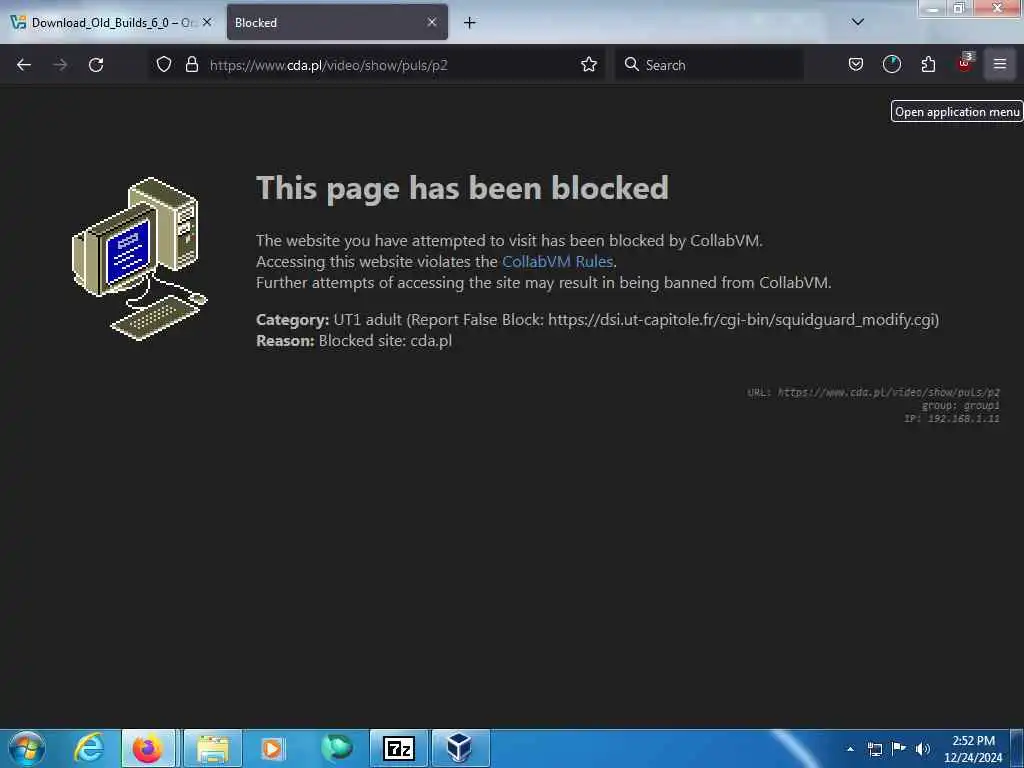Open the Windows Start menu
The height and width of the screenshot is (768, 1024).
click(26, 748)
